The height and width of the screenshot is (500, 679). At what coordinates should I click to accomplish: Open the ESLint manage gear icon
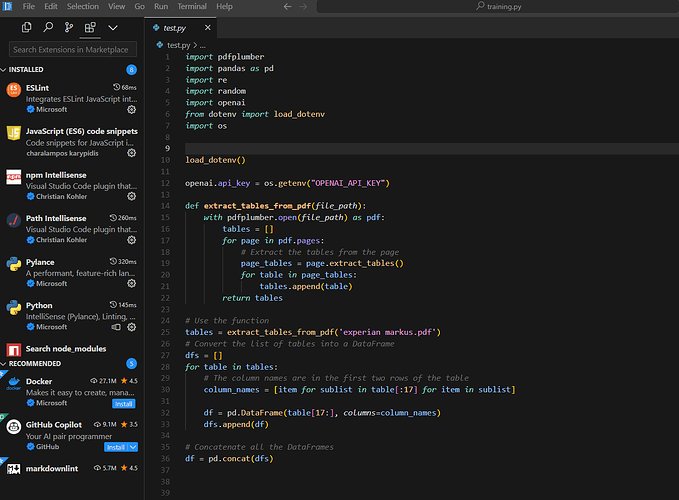[131, 109]
